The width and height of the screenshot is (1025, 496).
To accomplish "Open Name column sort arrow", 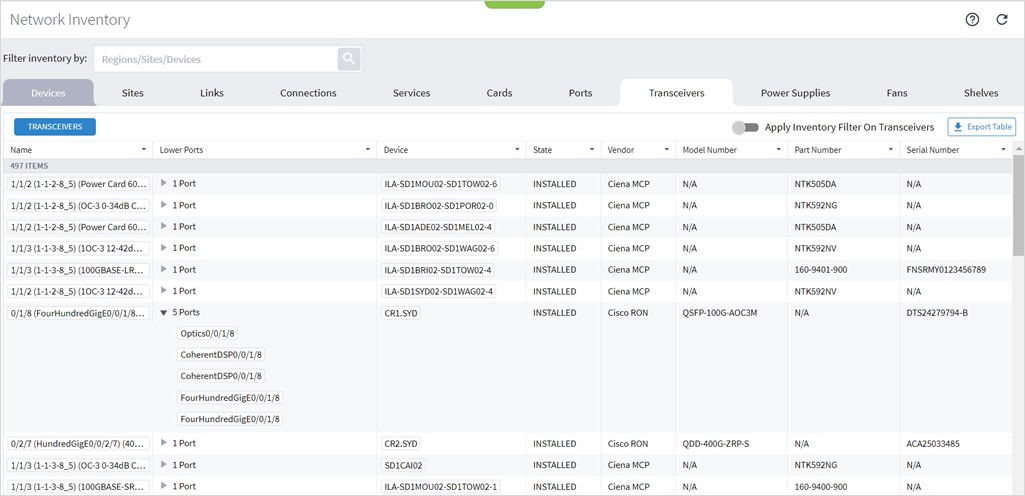I will (x=144, y=150).
